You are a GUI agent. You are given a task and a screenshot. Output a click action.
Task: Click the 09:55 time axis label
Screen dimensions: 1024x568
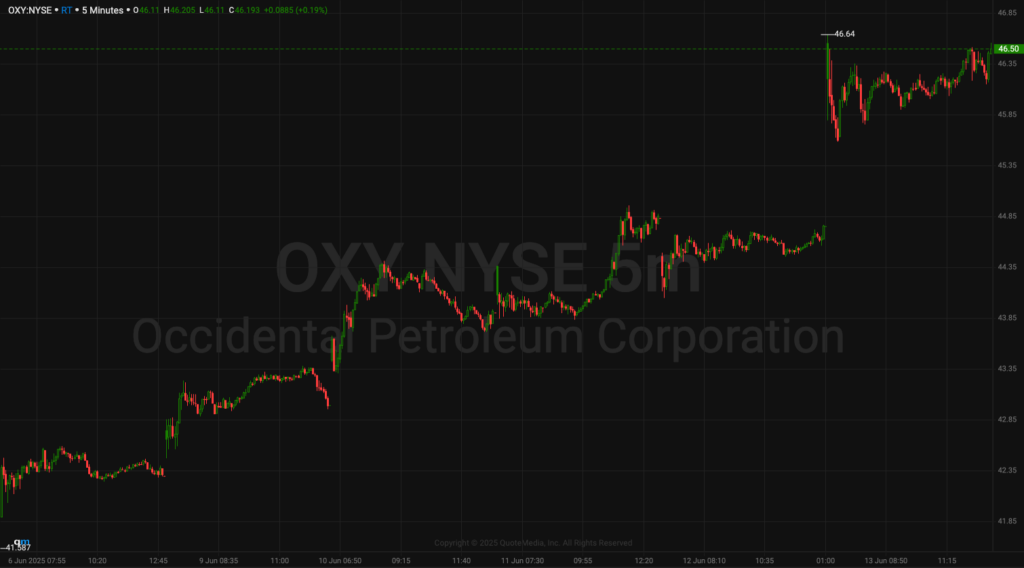pos(583,561)
